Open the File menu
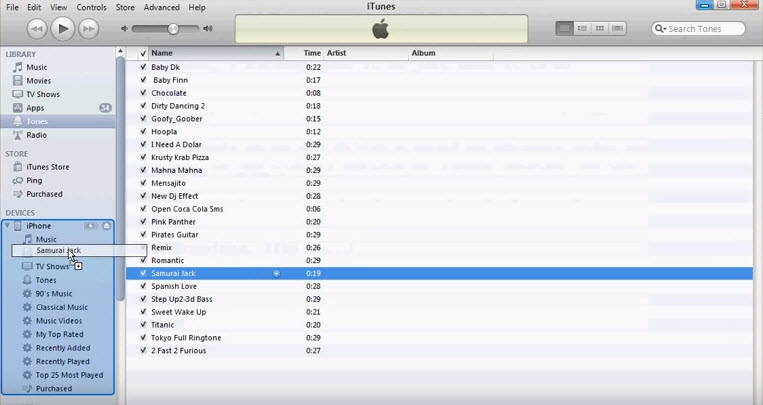763x405 pixels. pyautogui.click(x=12, y=7)
